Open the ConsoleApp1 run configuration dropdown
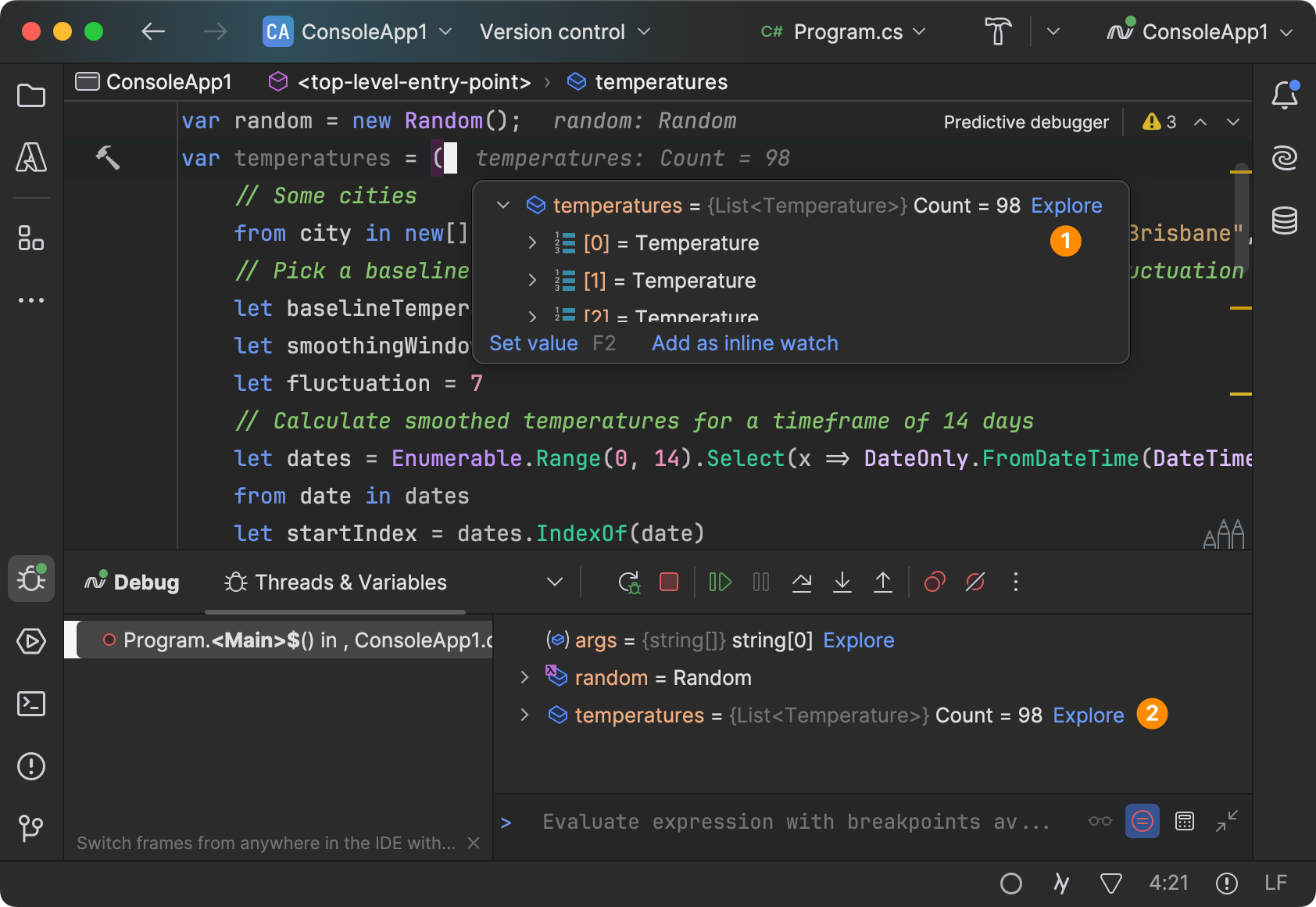The width and height of the screenshot is (1316, 907). pos(1200,32)
